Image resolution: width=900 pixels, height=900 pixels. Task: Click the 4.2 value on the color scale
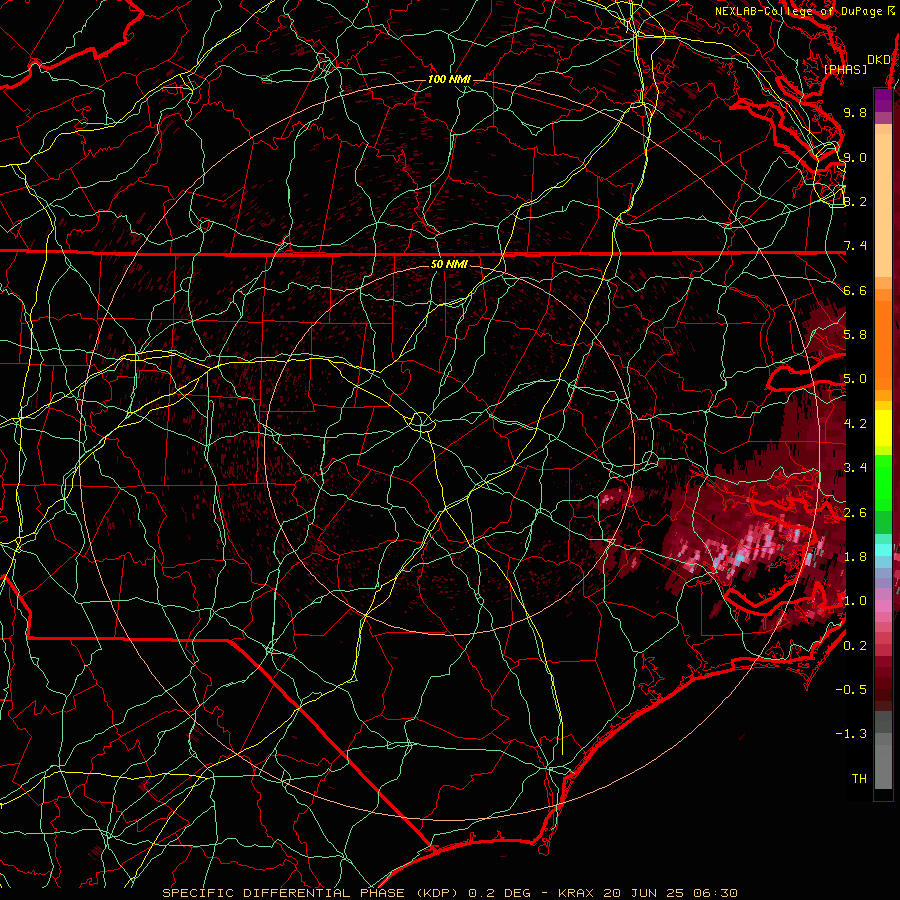point(855,424)
